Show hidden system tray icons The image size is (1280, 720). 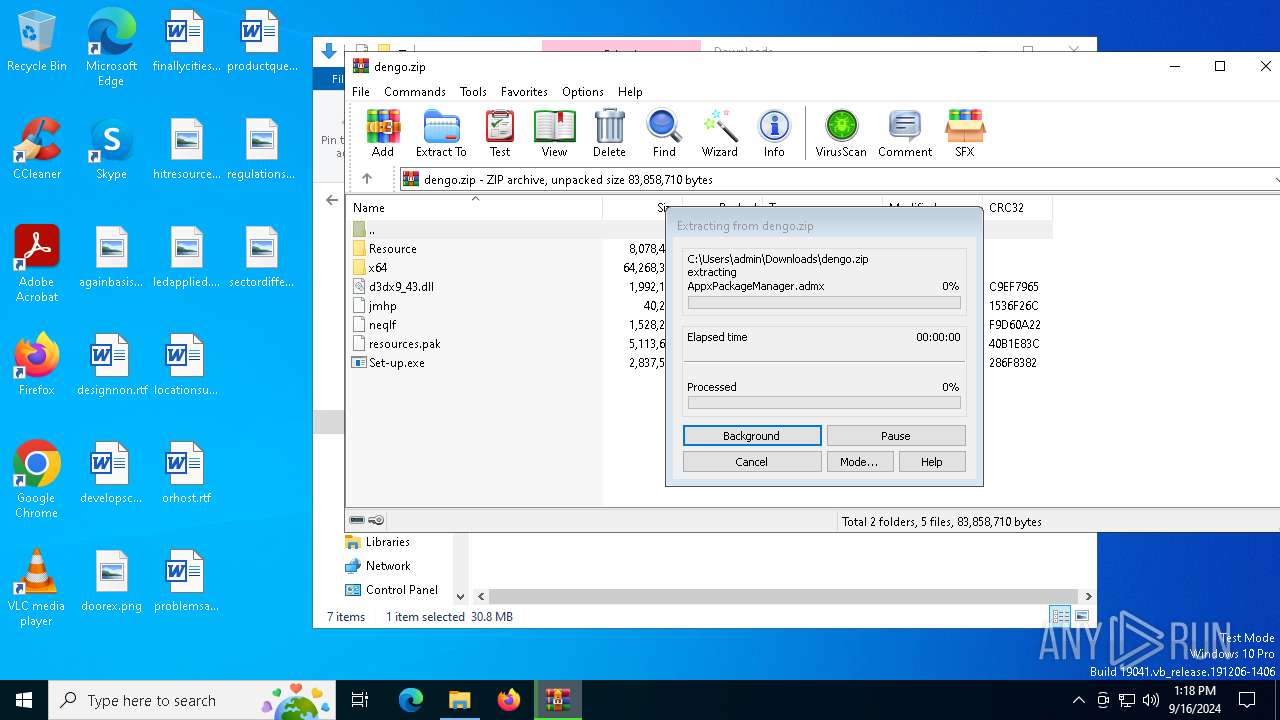click(1078, 700)
